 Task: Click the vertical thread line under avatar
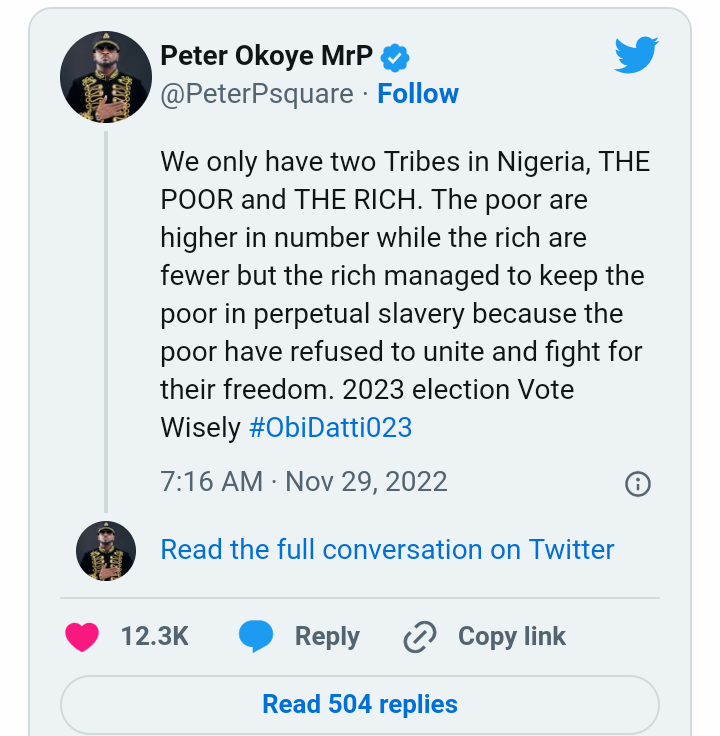[105, 320]
